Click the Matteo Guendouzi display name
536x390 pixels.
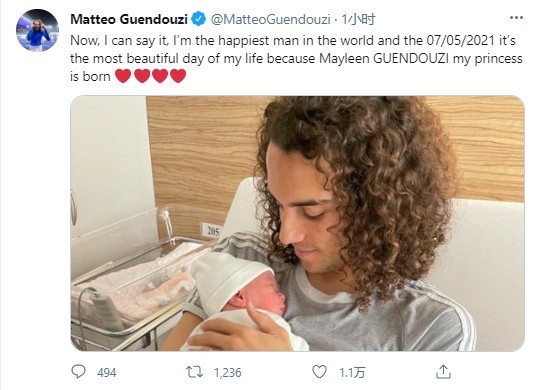[x=129, y=19]
